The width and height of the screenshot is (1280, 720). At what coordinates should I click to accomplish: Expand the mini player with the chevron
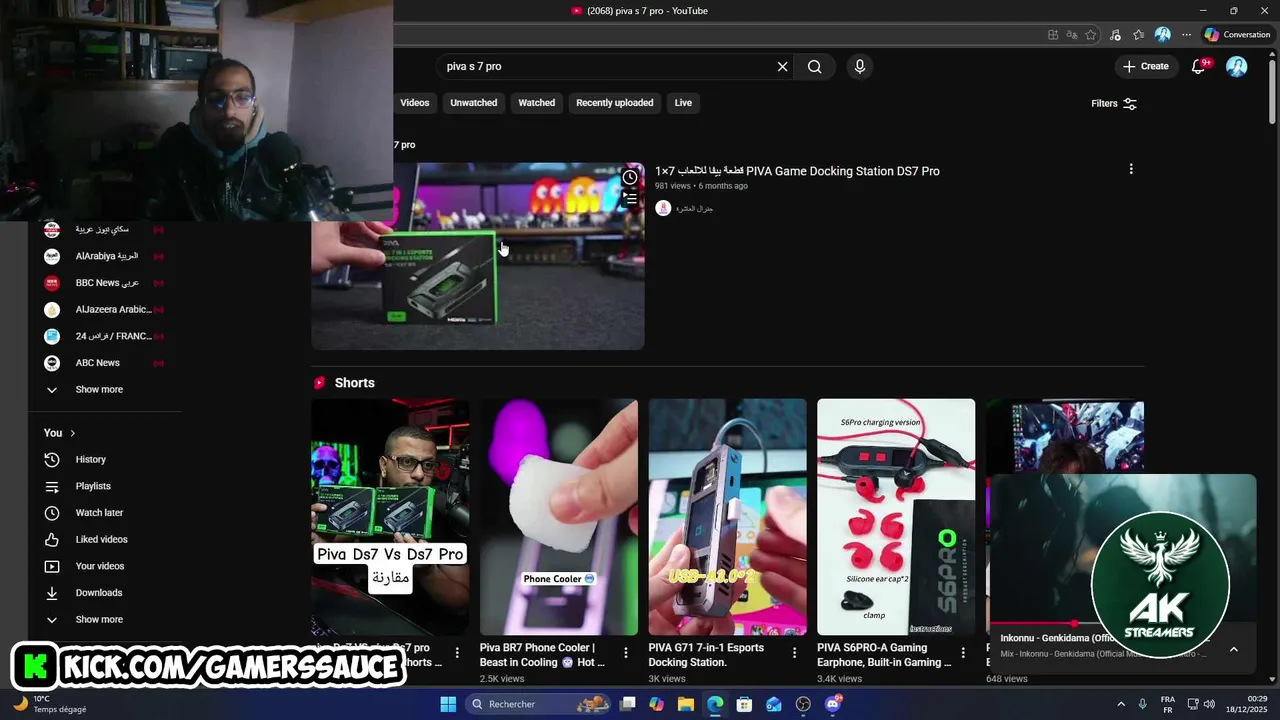tap(1234, 649)
